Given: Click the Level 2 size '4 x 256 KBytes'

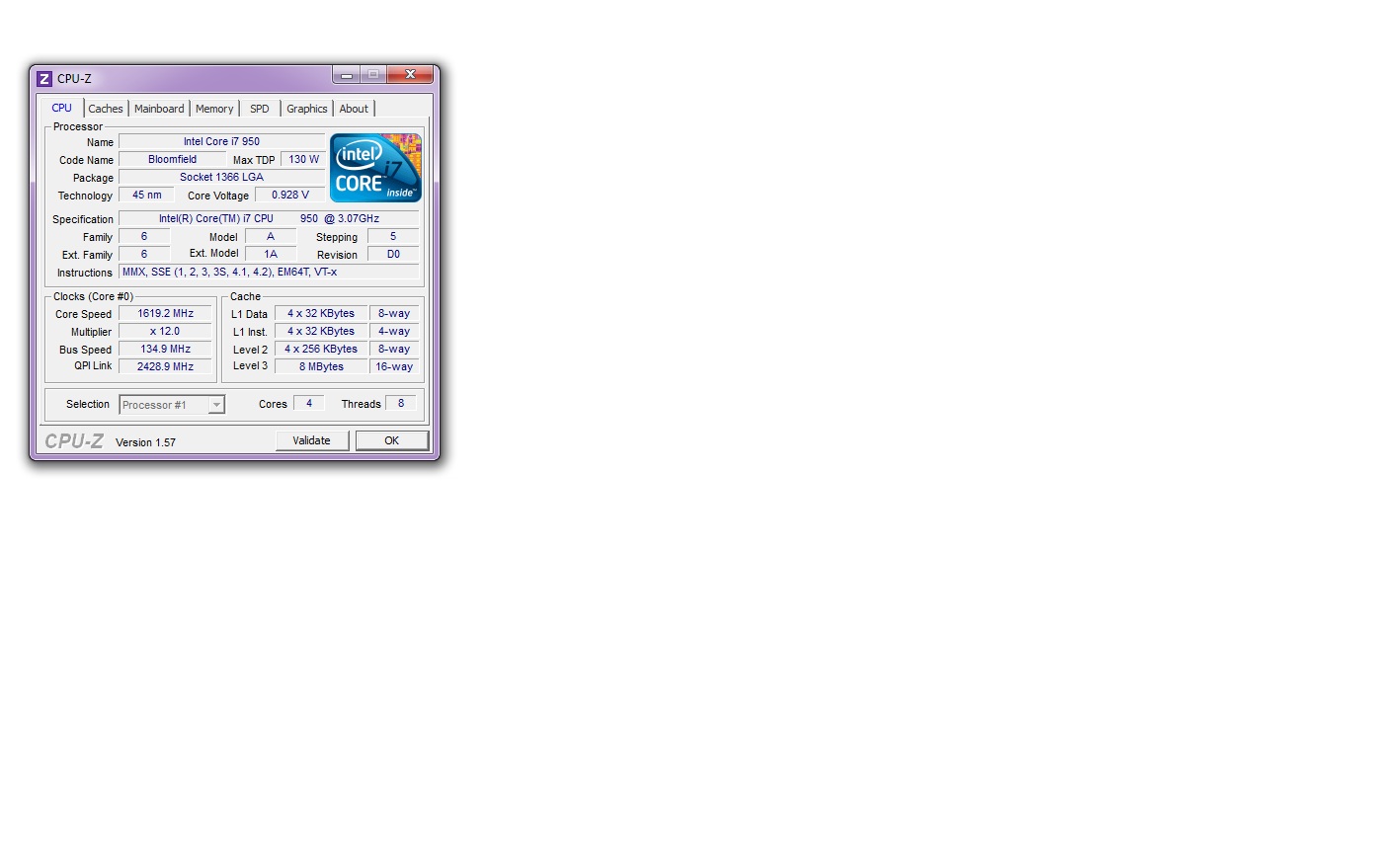Looking at the screenshot, I should click(321, 350).
